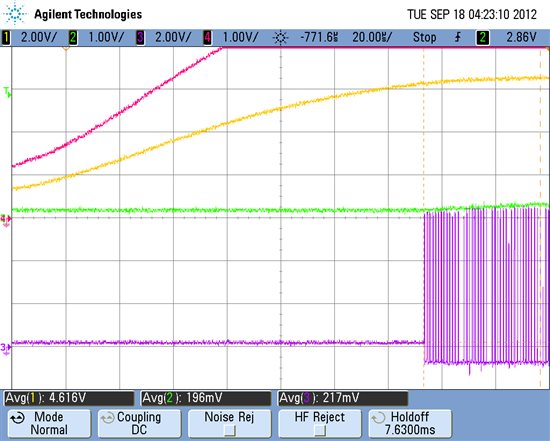Click the Agilent Technologies starburst logo

tap(15, 13)
